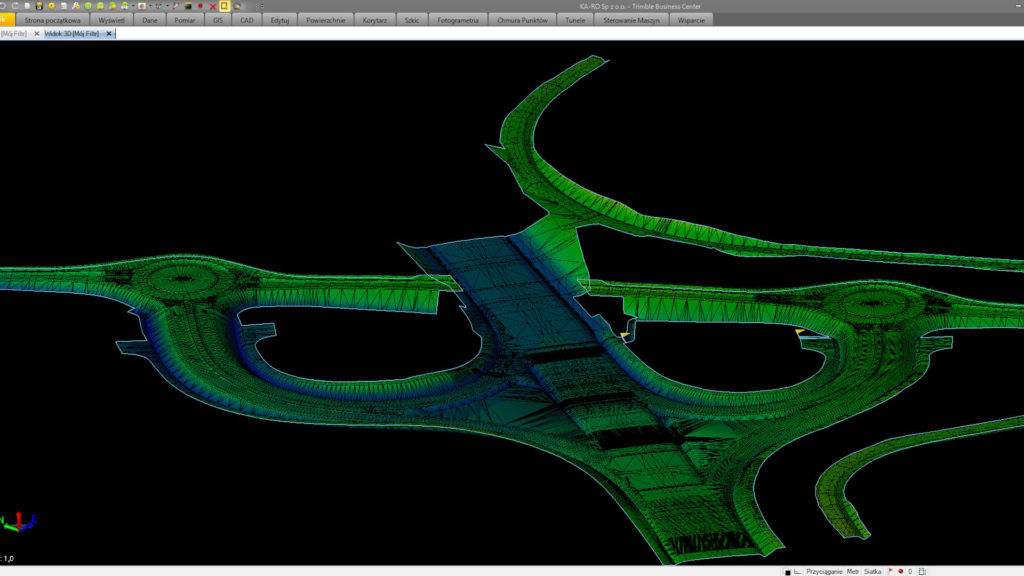This screenshot has width=1024, height=576.
Task: Close the Widok 3D [Mój Filtr] view
Action: pos(109,33)
